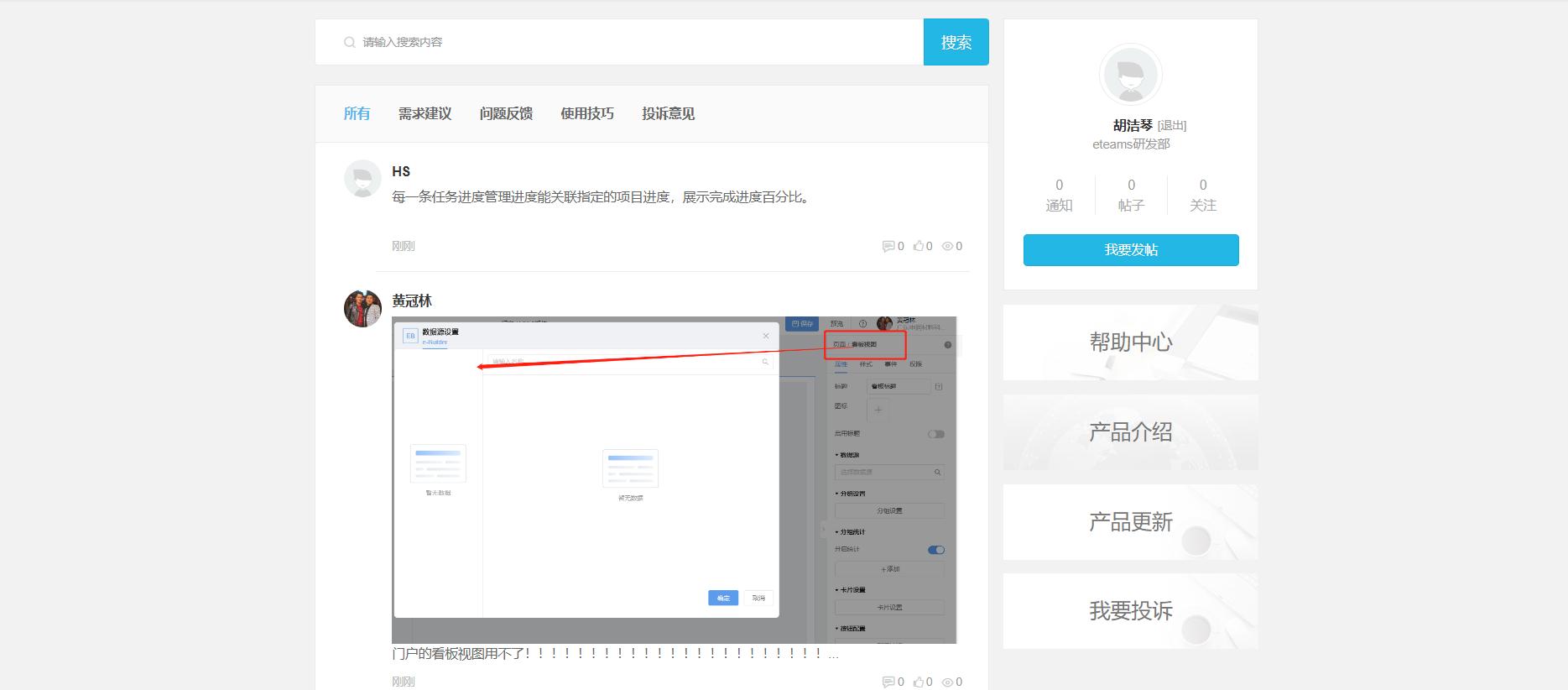This screenshot has width=1568, height=690.
Task: Select the 所有 tab
Action: tap(357, 113)
